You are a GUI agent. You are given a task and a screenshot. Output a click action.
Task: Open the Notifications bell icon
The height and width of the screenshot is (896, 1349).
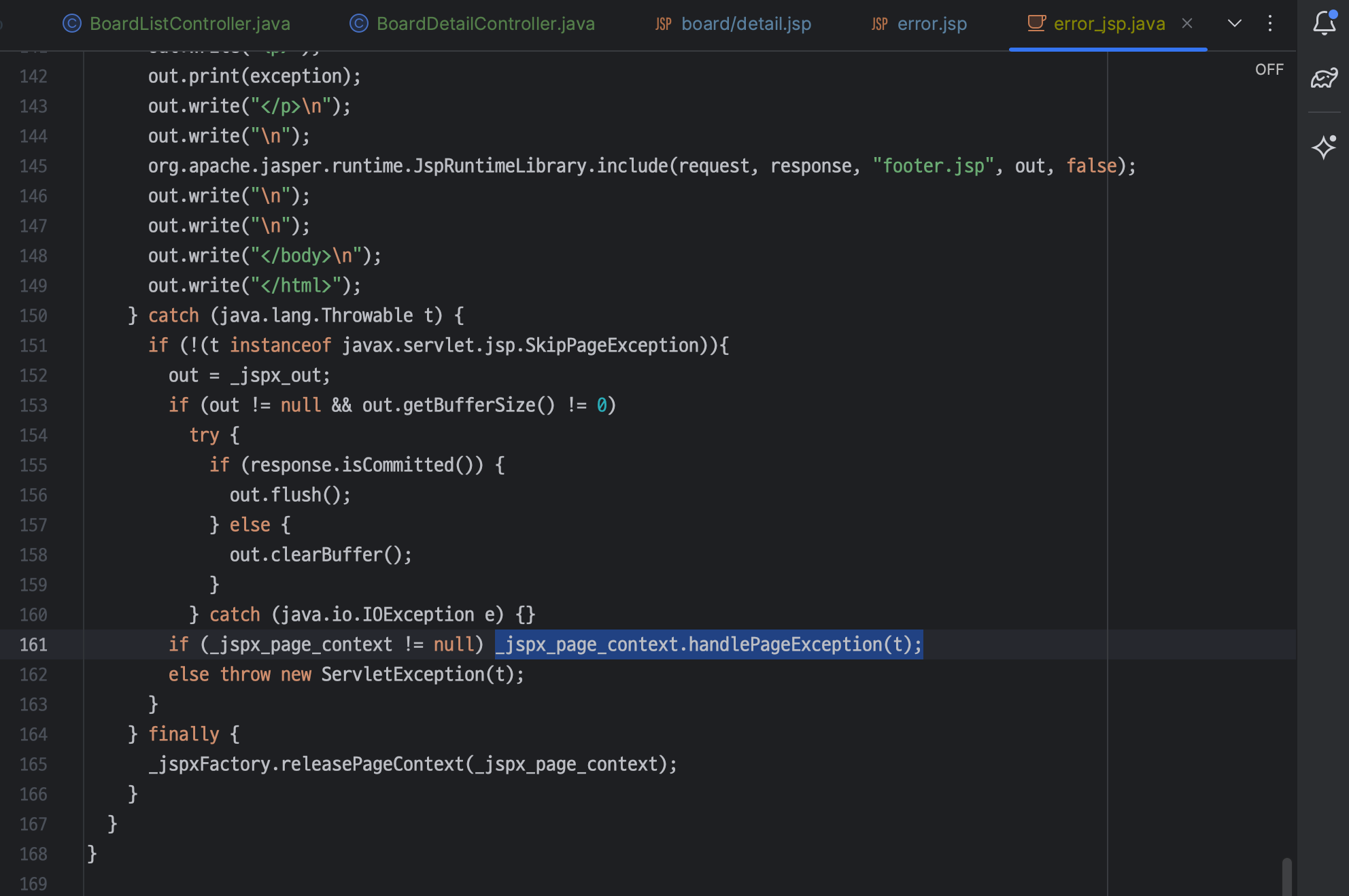[1324, 24]
